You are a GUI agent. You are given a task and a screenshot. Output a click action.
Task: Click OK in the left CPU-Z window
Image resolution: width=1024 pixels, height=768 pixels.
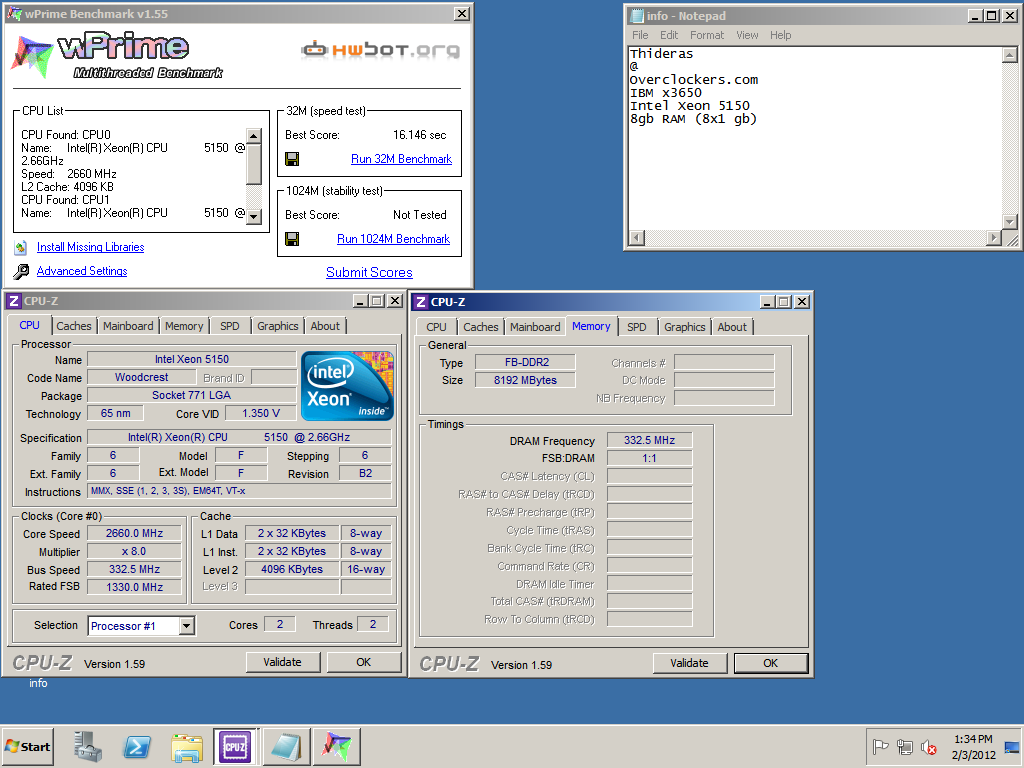(364, 662)
